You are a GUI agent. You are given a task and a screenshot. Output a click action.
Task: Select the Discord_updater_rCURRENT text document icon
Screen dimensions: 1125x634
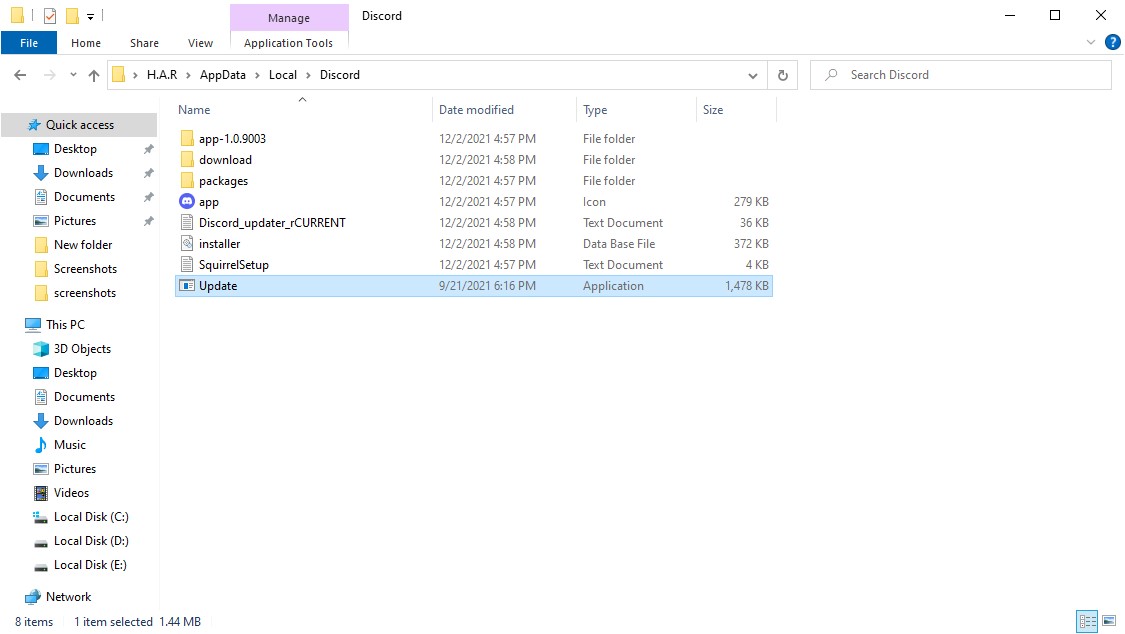187,222
